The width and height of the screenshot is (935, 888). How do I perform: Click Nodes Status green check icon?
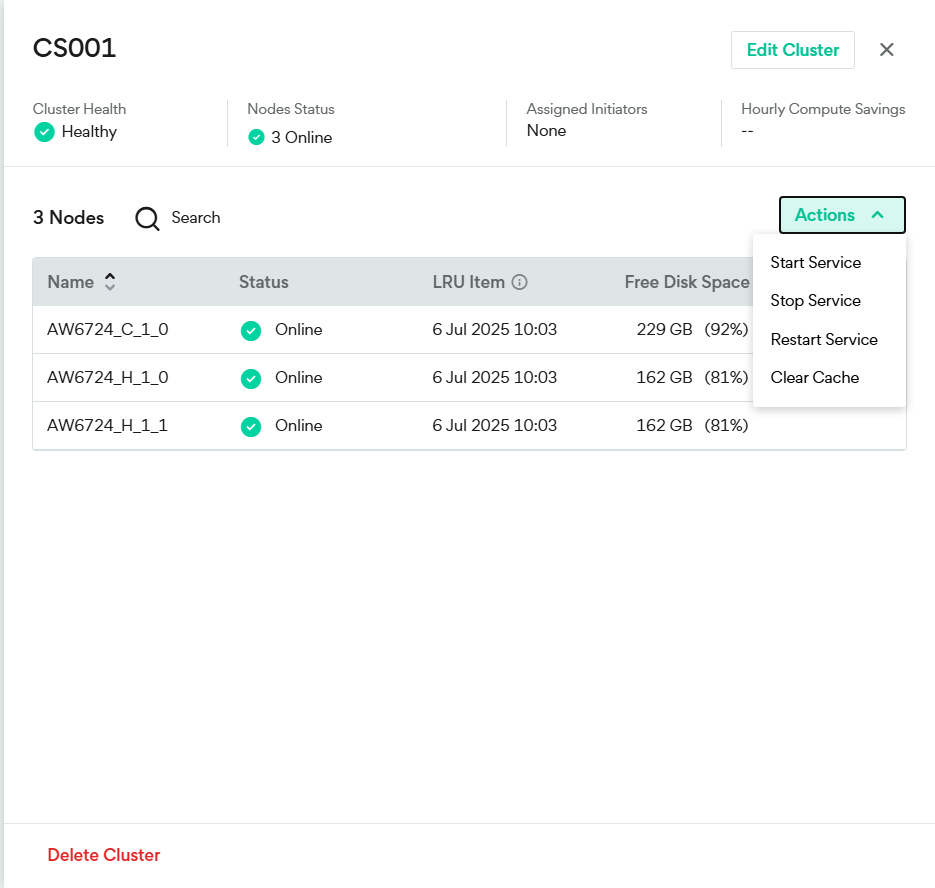tap(256, 137)
